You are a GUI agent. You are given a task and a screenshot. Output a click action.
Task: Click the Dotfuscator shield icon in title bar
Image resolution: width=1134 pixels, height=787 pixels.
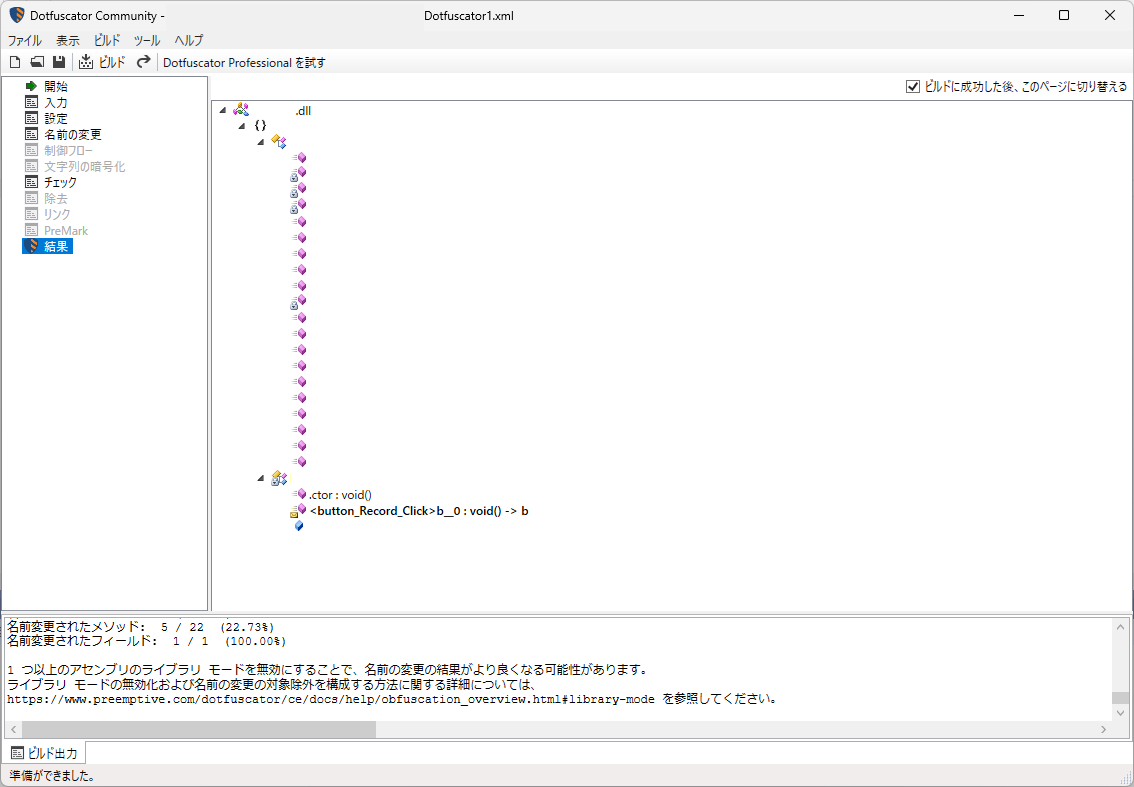tap(16, 15)
